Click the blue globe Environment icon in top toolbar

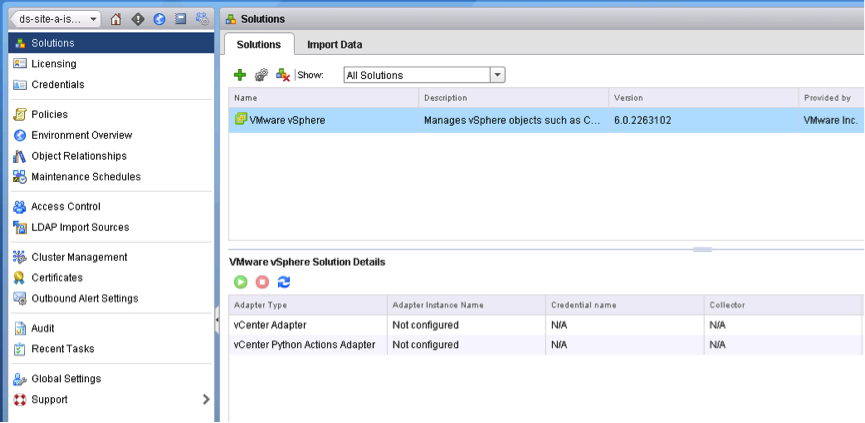[159, 19]
